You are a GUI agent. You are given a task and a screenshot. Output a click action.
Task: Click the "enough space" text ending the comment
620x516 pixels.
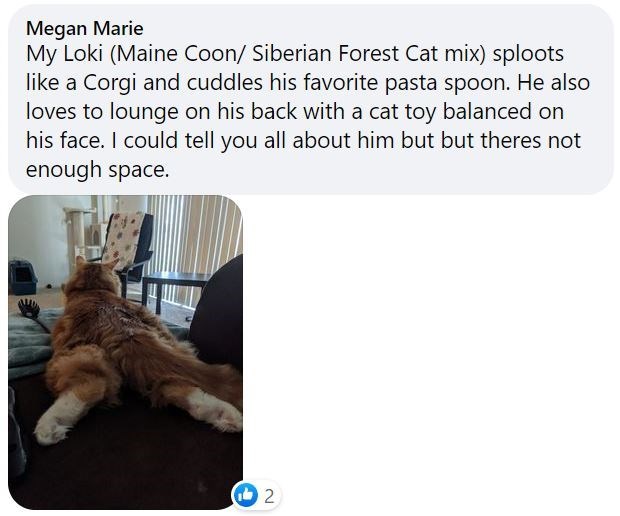96,169
